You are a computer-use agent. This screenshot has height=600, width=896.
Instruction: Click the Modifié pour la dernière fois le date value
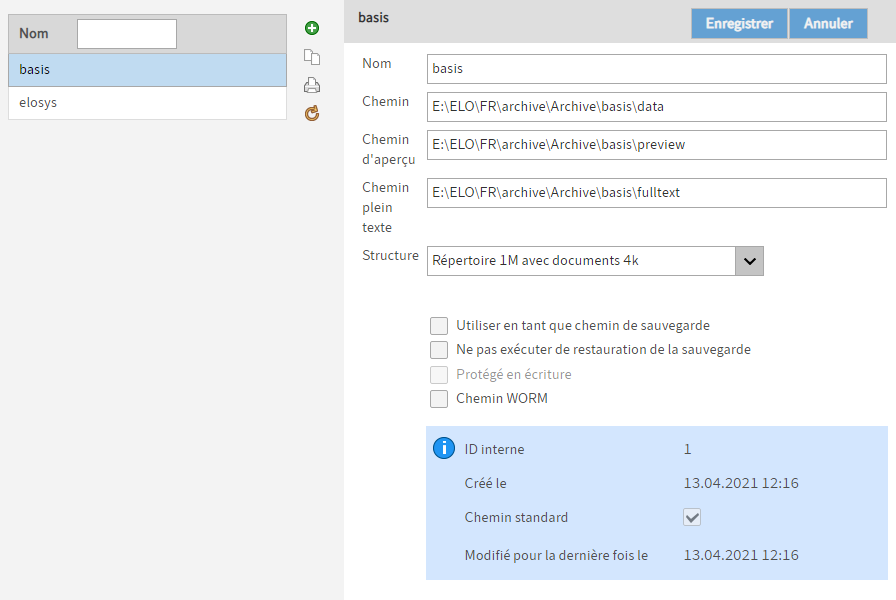point(741,555)
